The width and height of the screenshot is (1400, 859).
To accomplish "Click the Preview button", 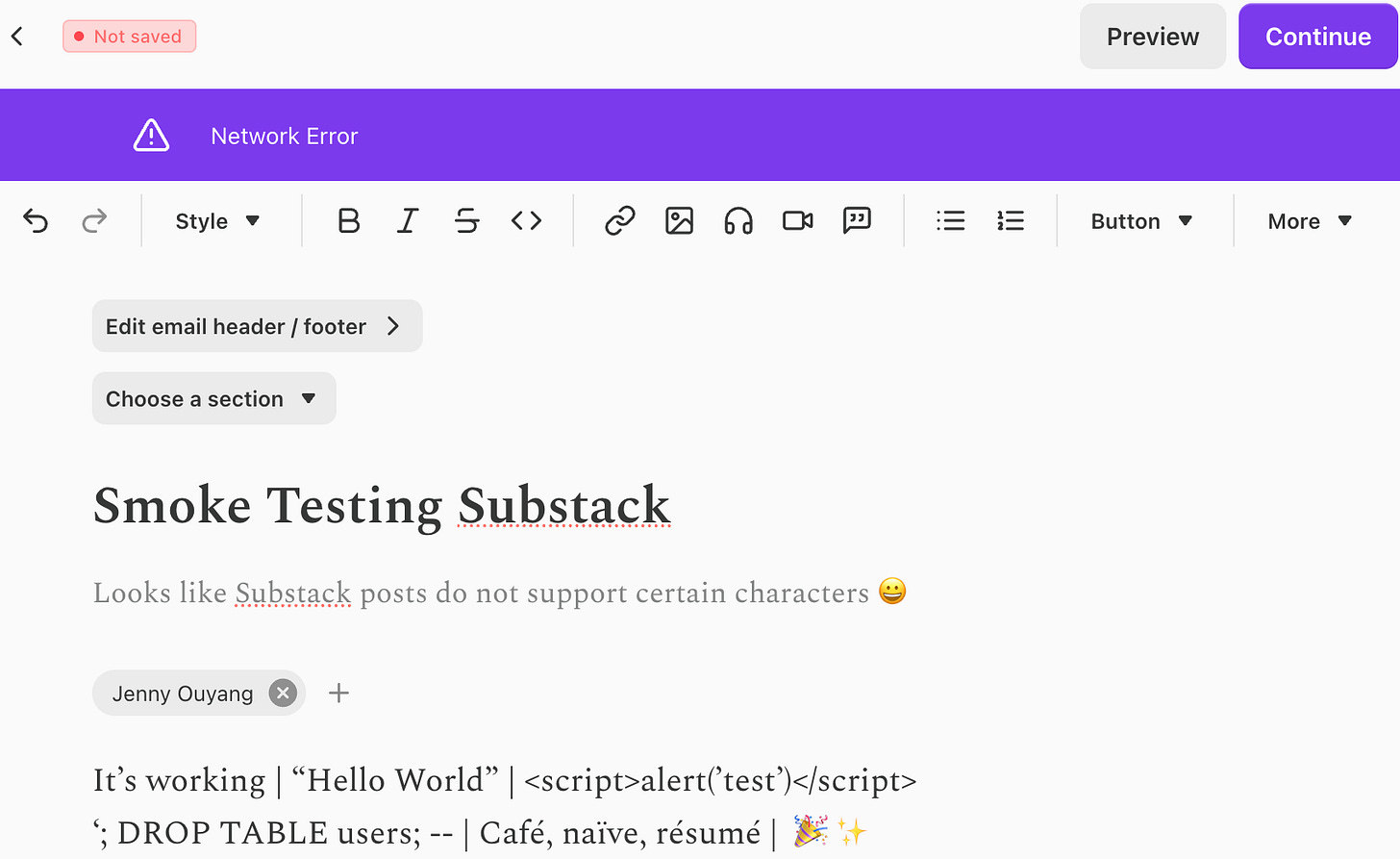I will tap(1153, 37).
